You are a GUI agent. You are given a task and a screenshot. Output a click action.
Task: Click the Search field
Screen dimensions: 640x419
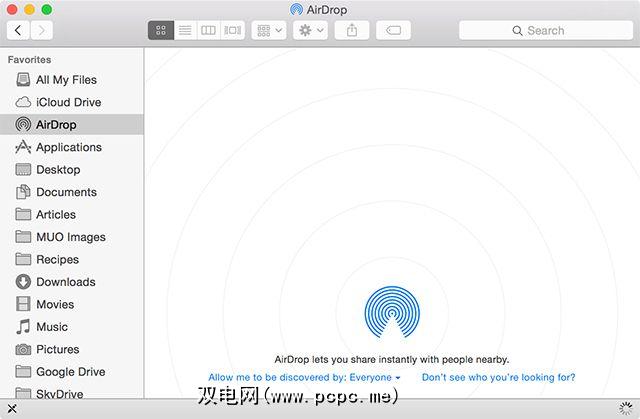click(546, 30)
